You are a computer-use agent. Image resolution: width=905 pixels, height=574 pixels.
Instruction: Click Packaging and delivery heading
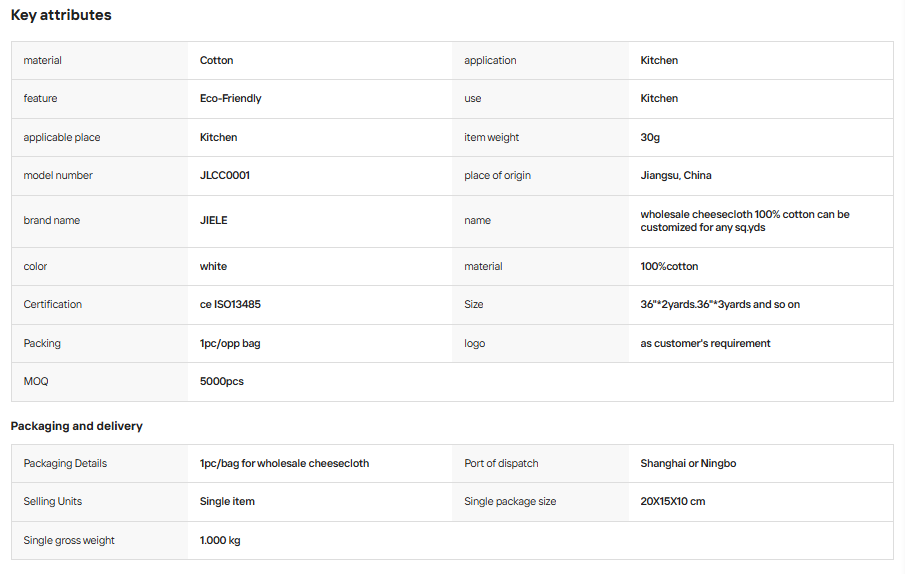coord(76,426)
